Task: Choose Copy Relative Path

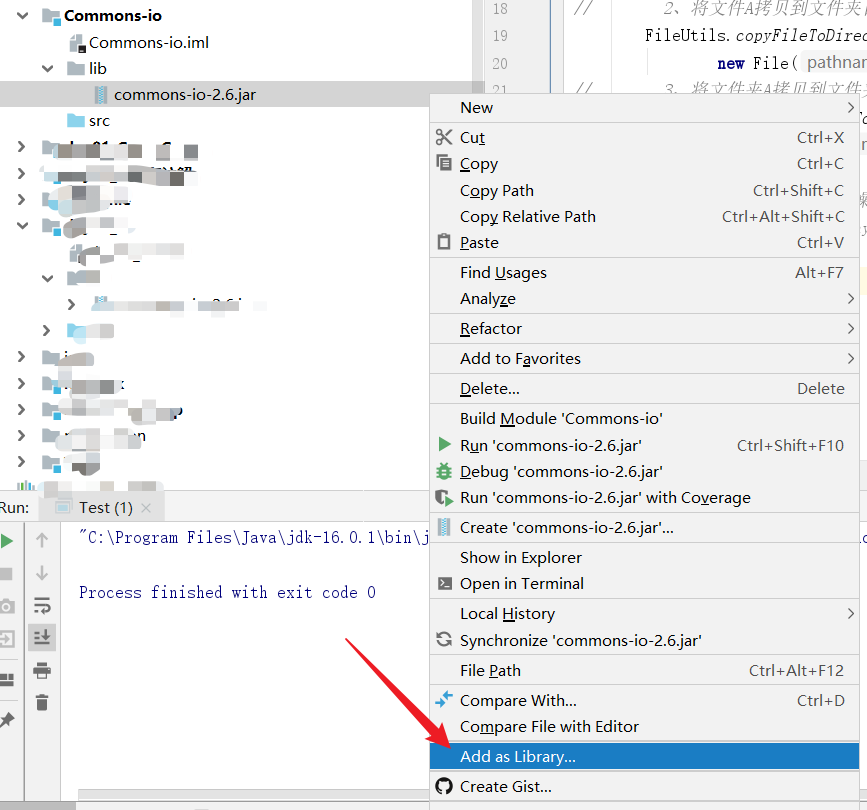Action: pyautogui.click(x=644, y=216)
